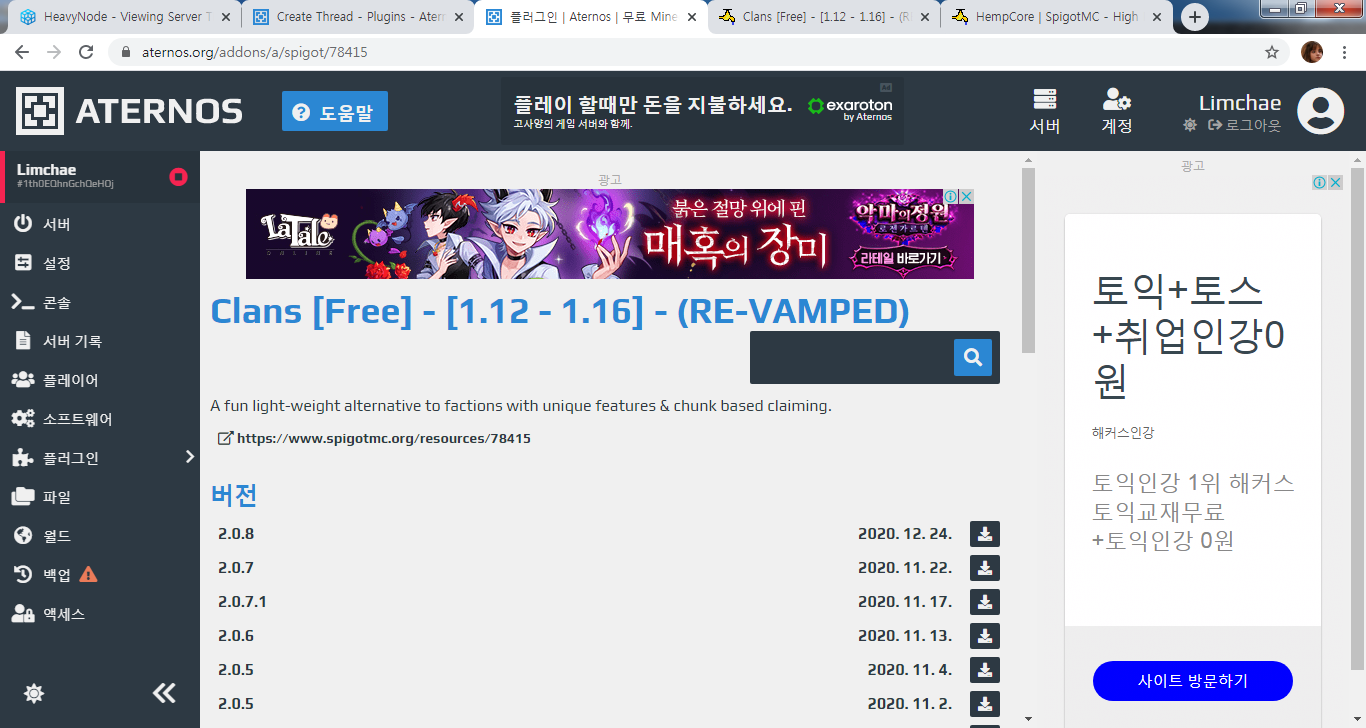Click the red server stop status icon
1366x728 pixels.
[x=178, y=177]
